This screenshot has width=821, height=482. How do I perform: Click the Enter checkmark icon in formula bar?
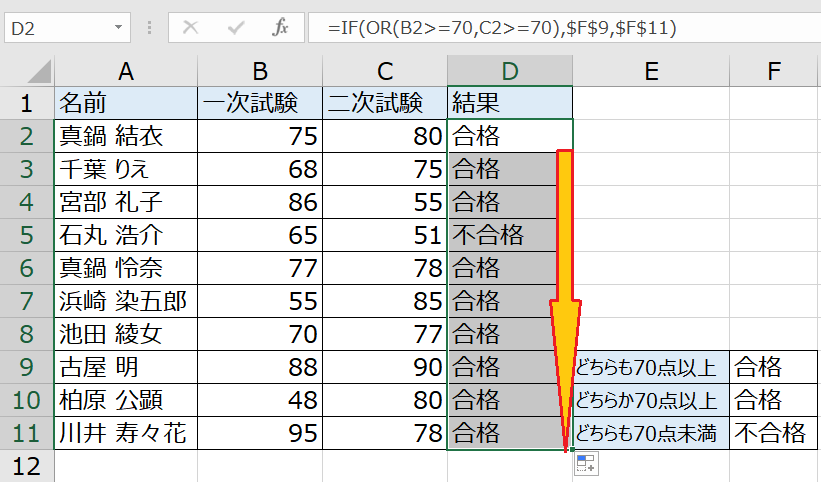(x=236, y=27)
